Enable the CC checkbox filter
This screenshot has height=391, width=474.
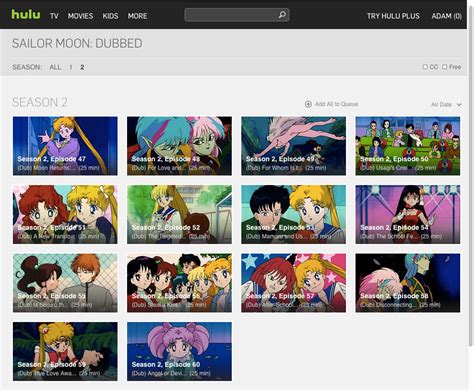[x=425, y=67]
